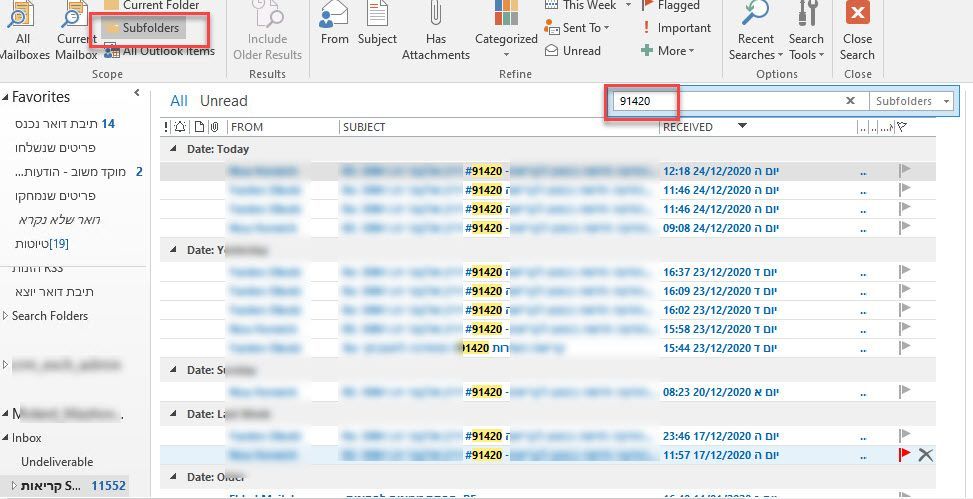Flag the message received 23:46 17/12/2020

pos(905,435)
